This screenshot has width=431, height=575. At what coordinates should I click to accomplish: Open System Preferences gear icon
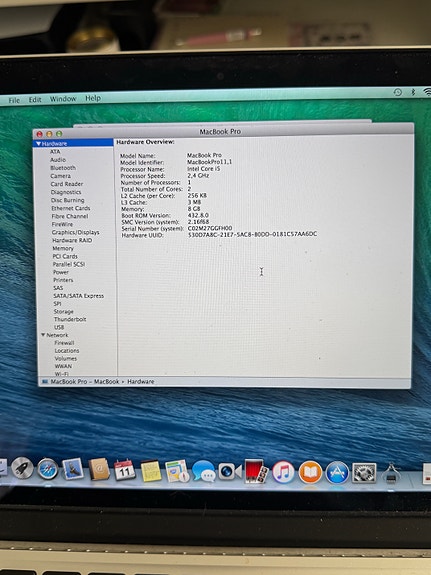tap(364, 473)
